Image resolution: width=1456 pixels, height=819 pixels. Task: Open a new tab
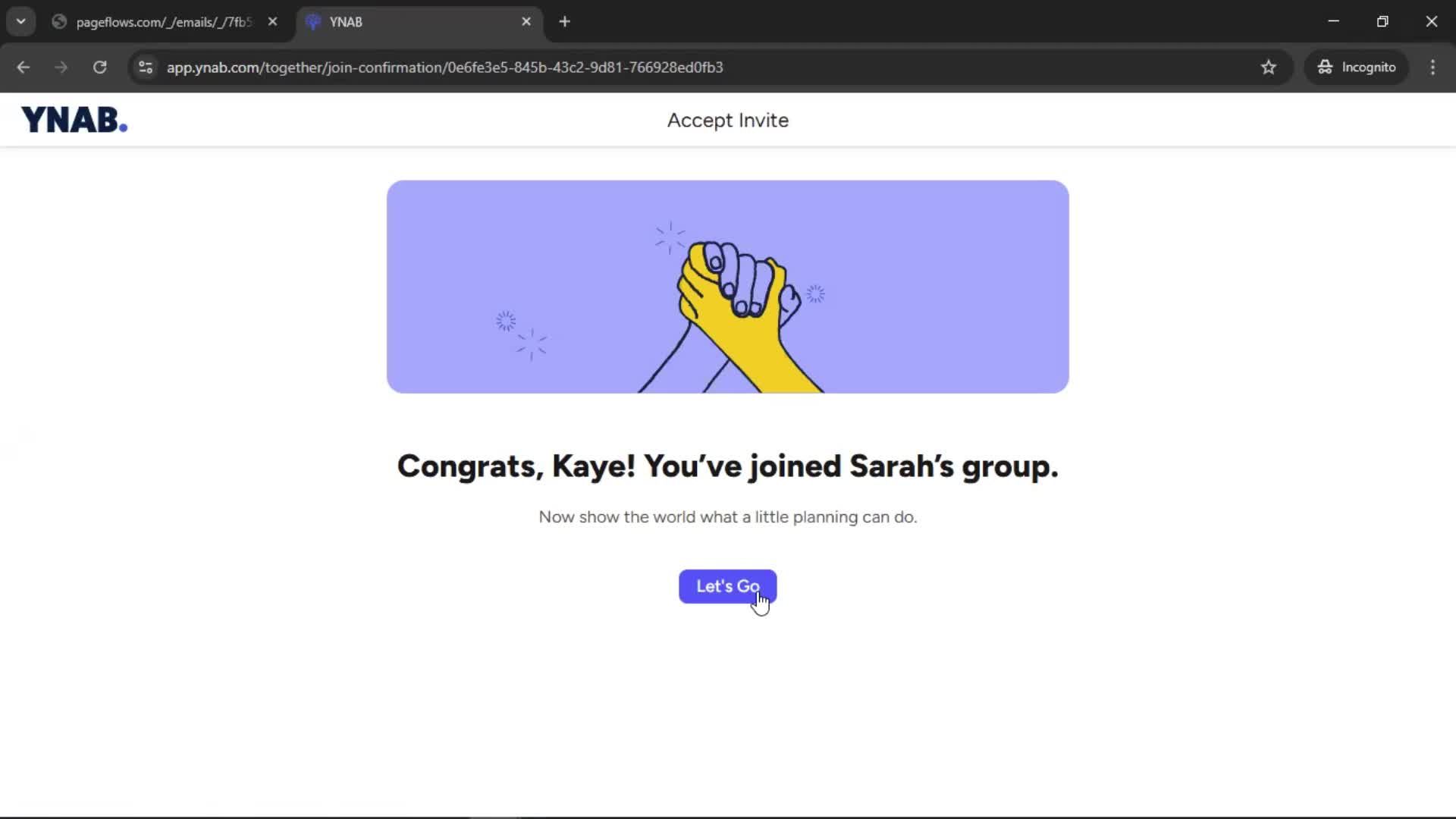(x=564, y=22)
